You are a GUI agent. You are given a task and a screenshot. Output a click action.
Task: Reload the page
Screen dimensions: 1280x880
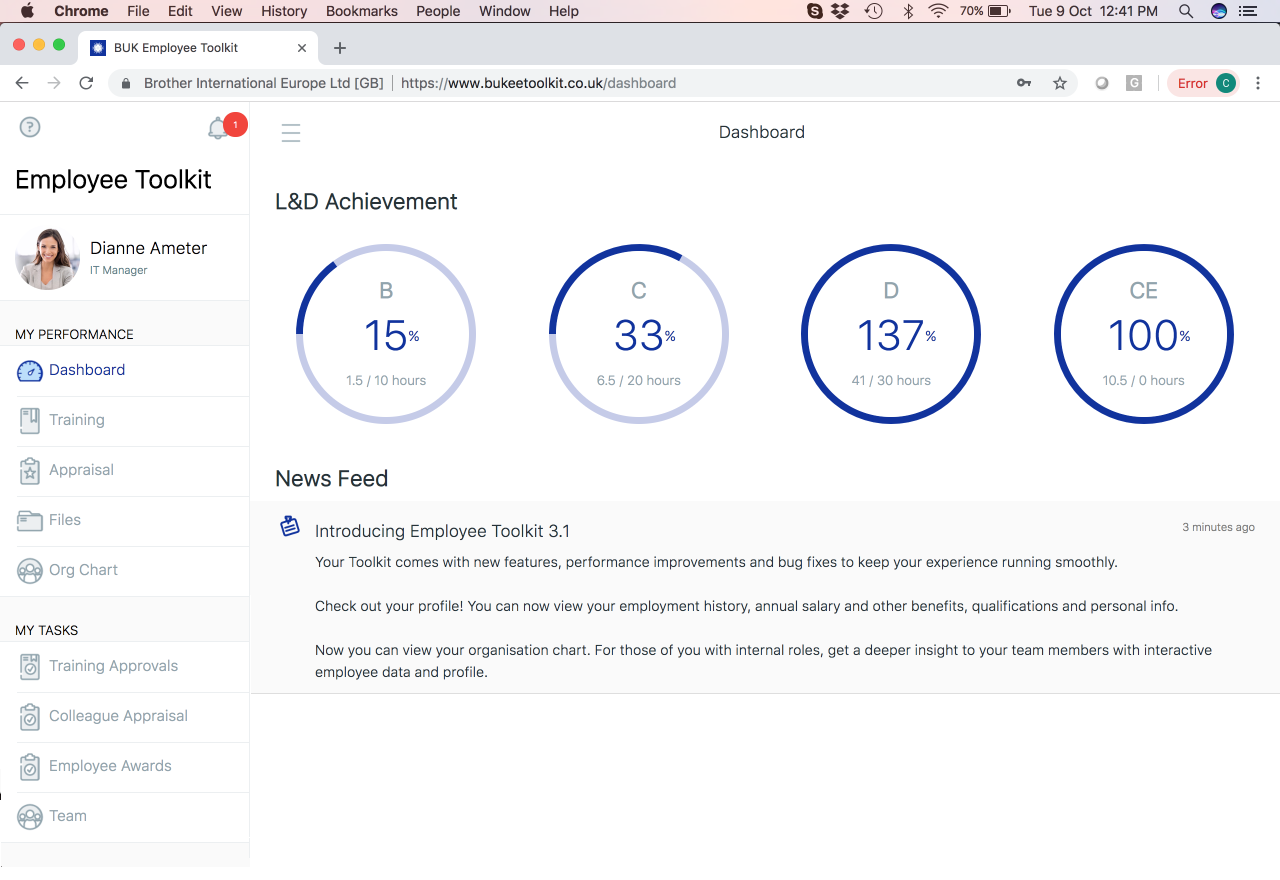pos(86,83)
